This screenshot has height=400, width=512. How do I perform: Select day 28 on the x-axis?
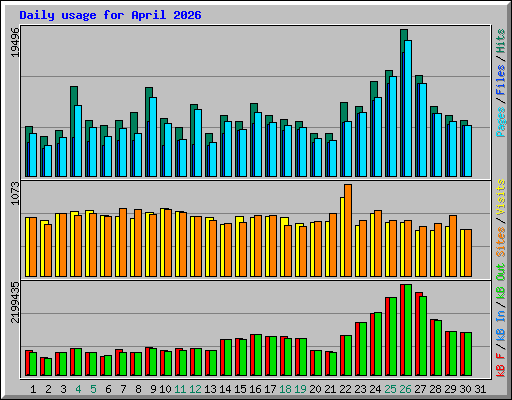435,389
